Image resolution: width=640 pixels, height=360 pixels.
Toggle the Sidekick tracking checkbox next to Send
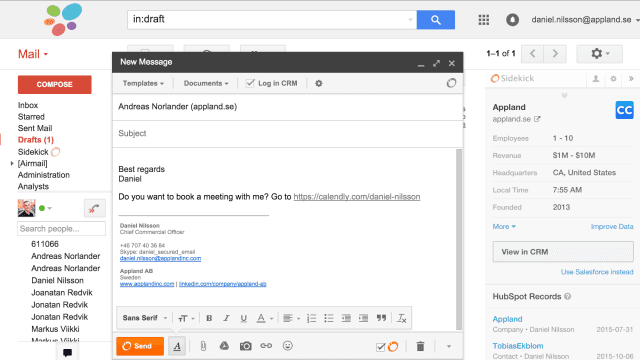(x=380, y=347)
